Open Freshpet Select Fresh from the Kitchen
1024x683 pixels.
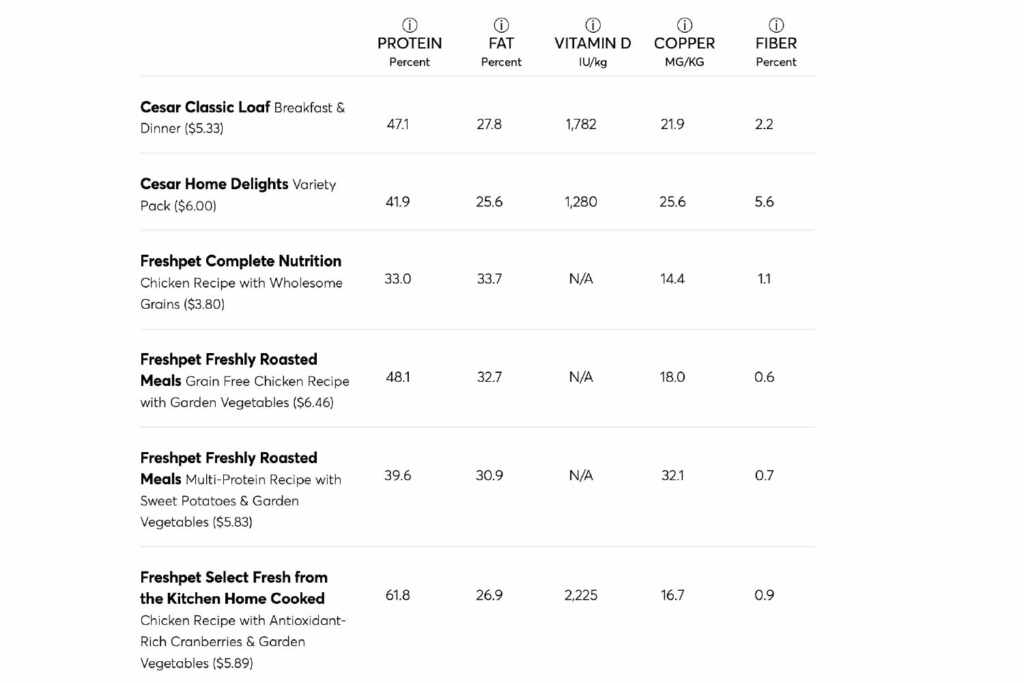coord(234,578)
